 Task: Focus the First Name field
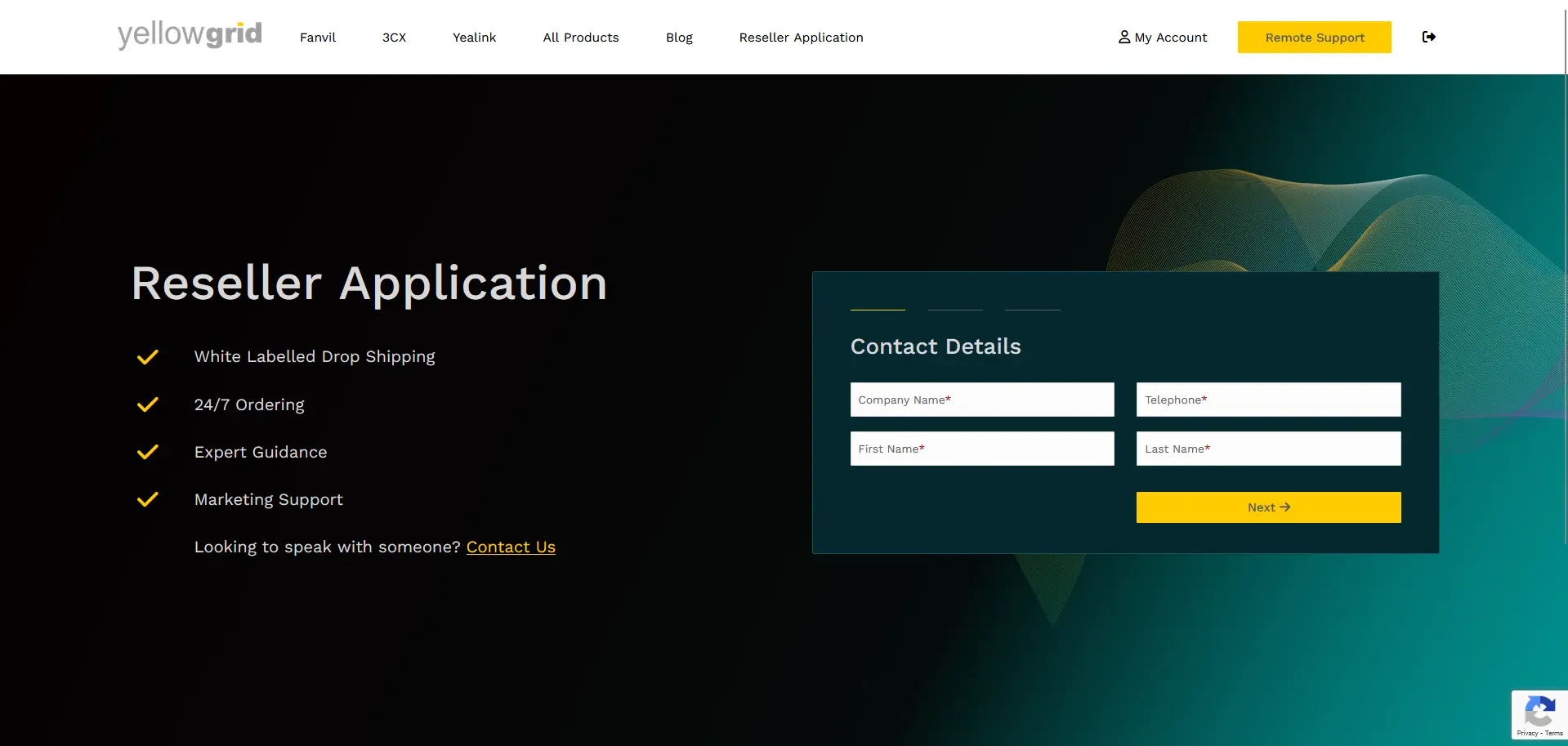click(982, 449)
